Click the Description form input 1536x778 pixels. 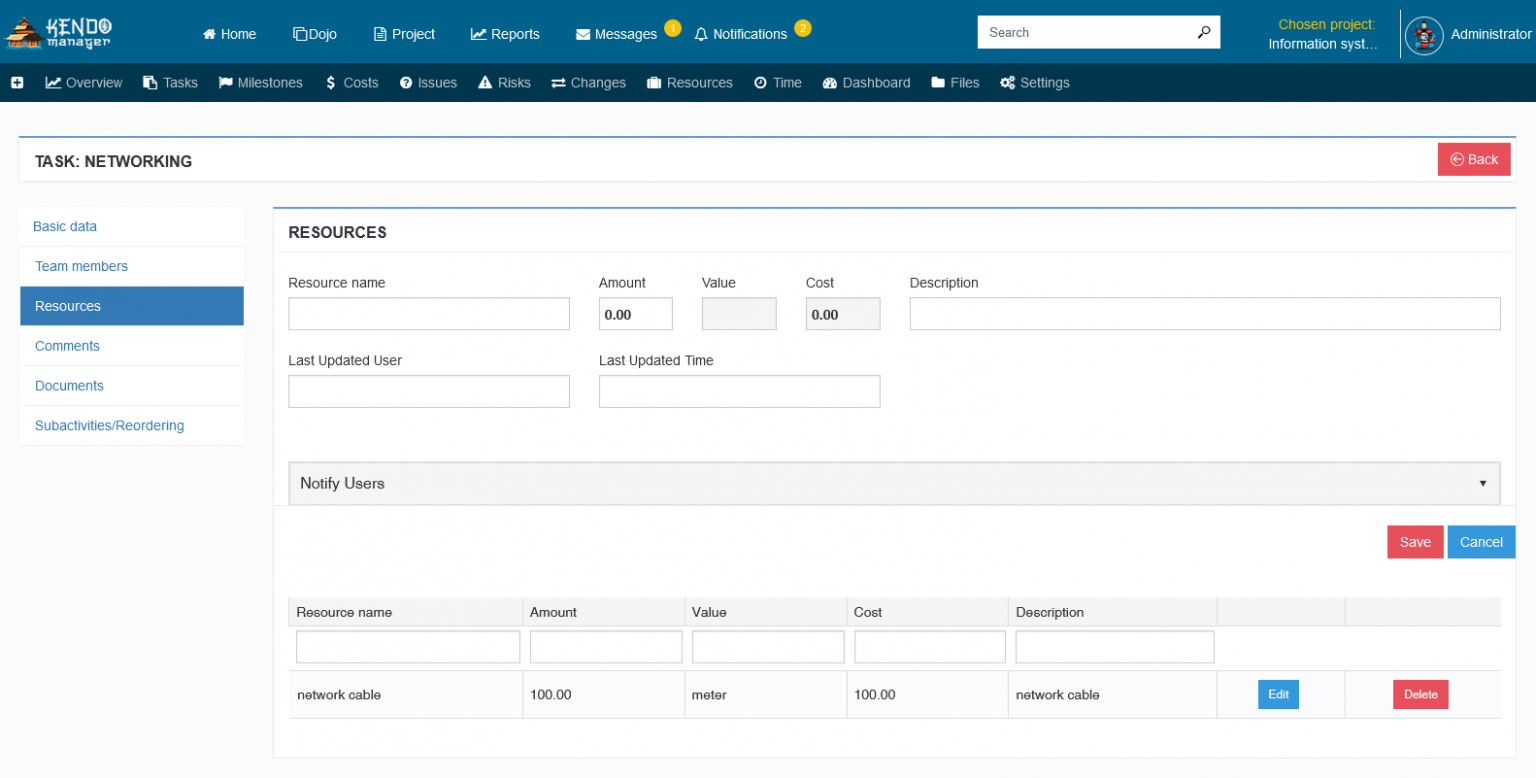(1205, 314)
